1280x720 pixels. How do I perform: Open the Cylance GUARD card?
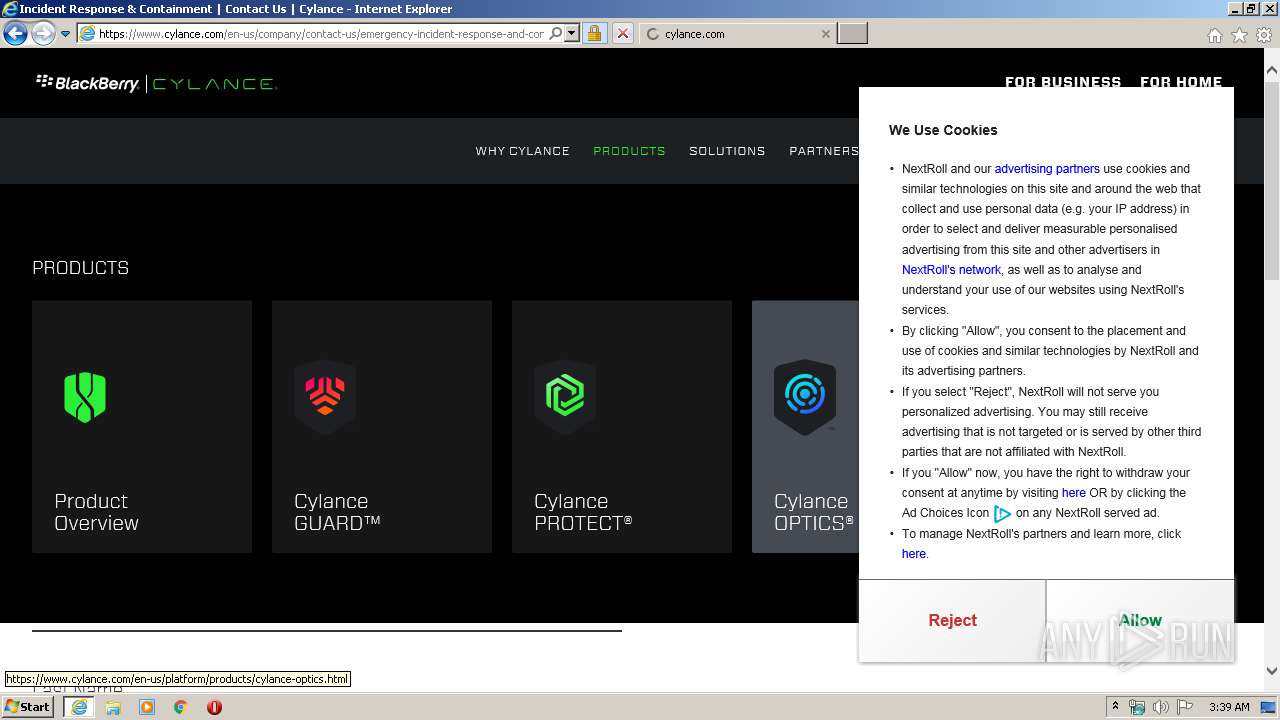tap(382, 427)
